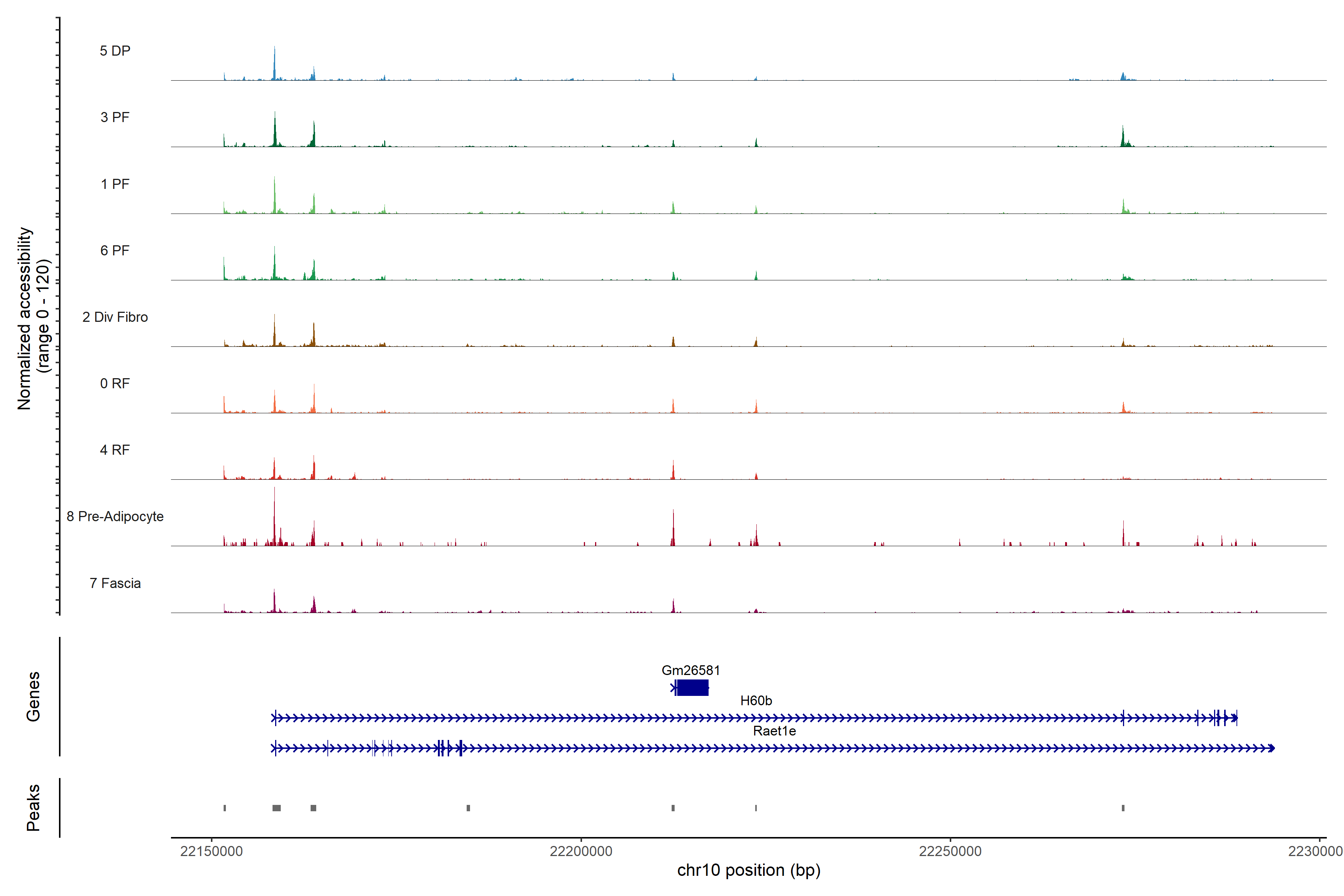The image size is (1344, 896).
Task: Click the widest gray peak region marker
Action: pyautogui.click(x=277, y=808)
